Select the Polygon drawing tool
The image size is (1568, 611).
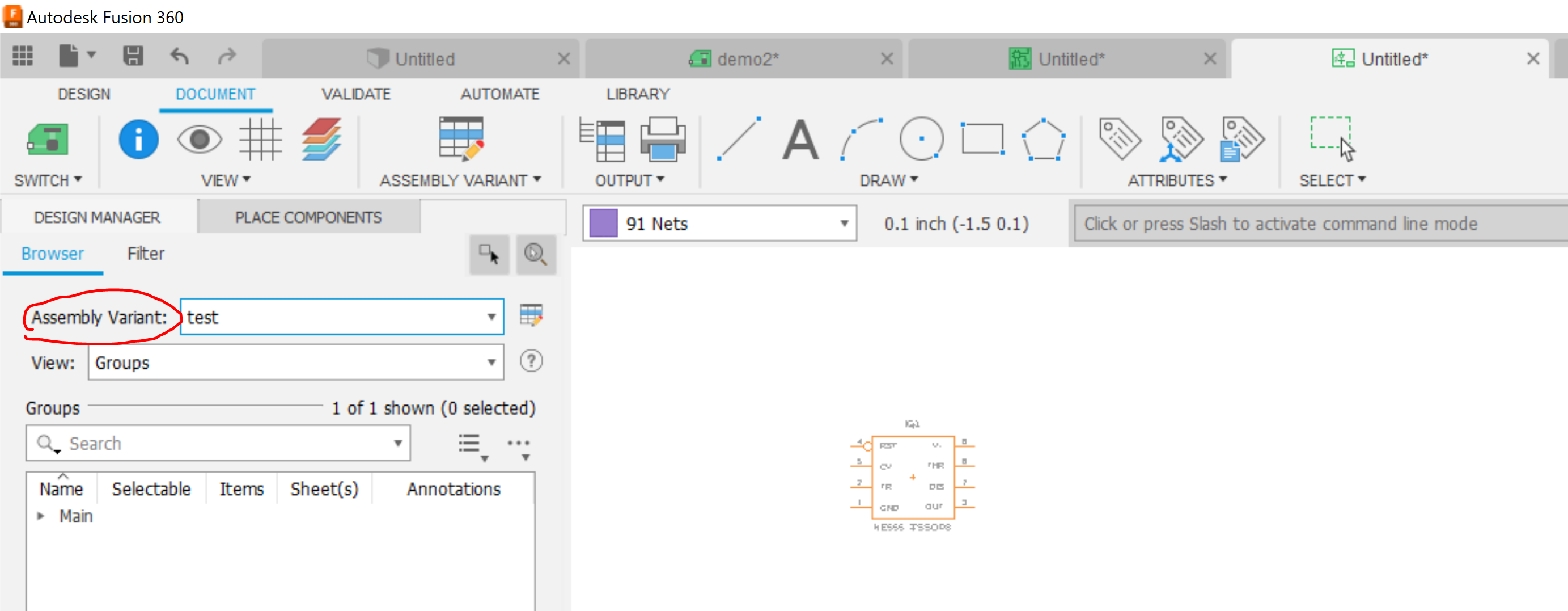tap(1042, 139)
